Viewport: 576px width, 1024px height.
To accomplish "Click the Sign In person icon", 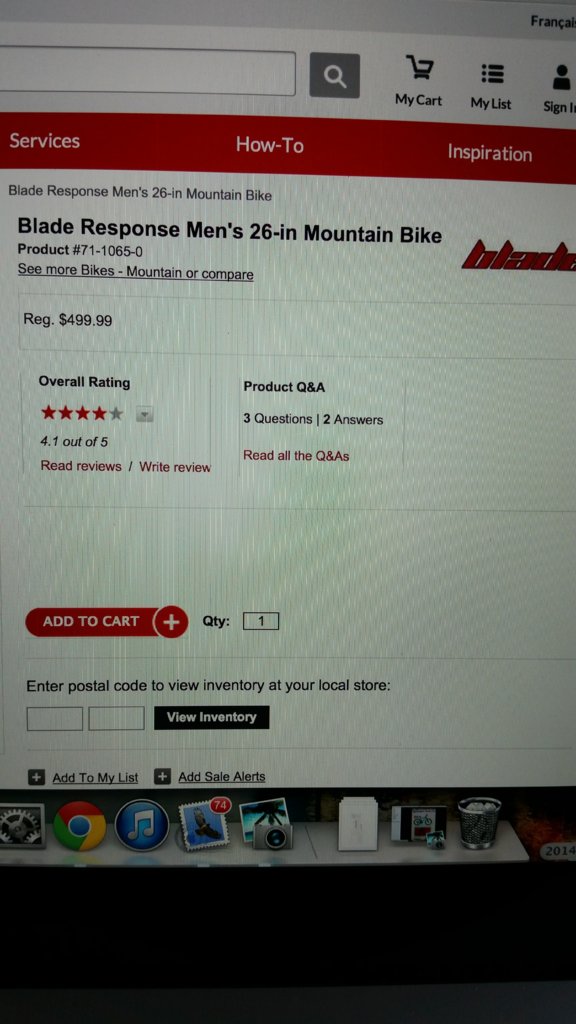I will point(561,77).
